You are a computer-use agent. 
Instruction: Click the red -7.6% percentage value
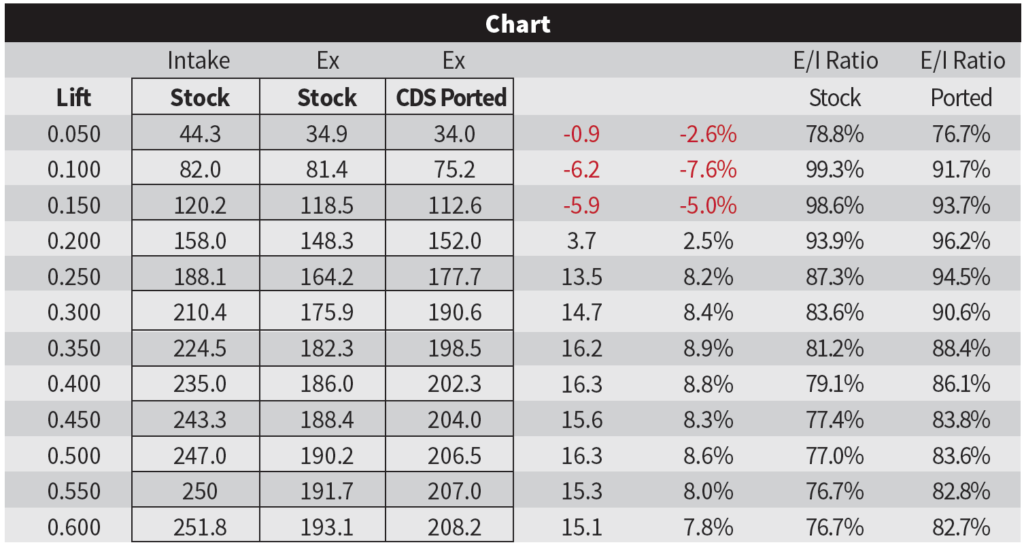(x=706, y=169)
